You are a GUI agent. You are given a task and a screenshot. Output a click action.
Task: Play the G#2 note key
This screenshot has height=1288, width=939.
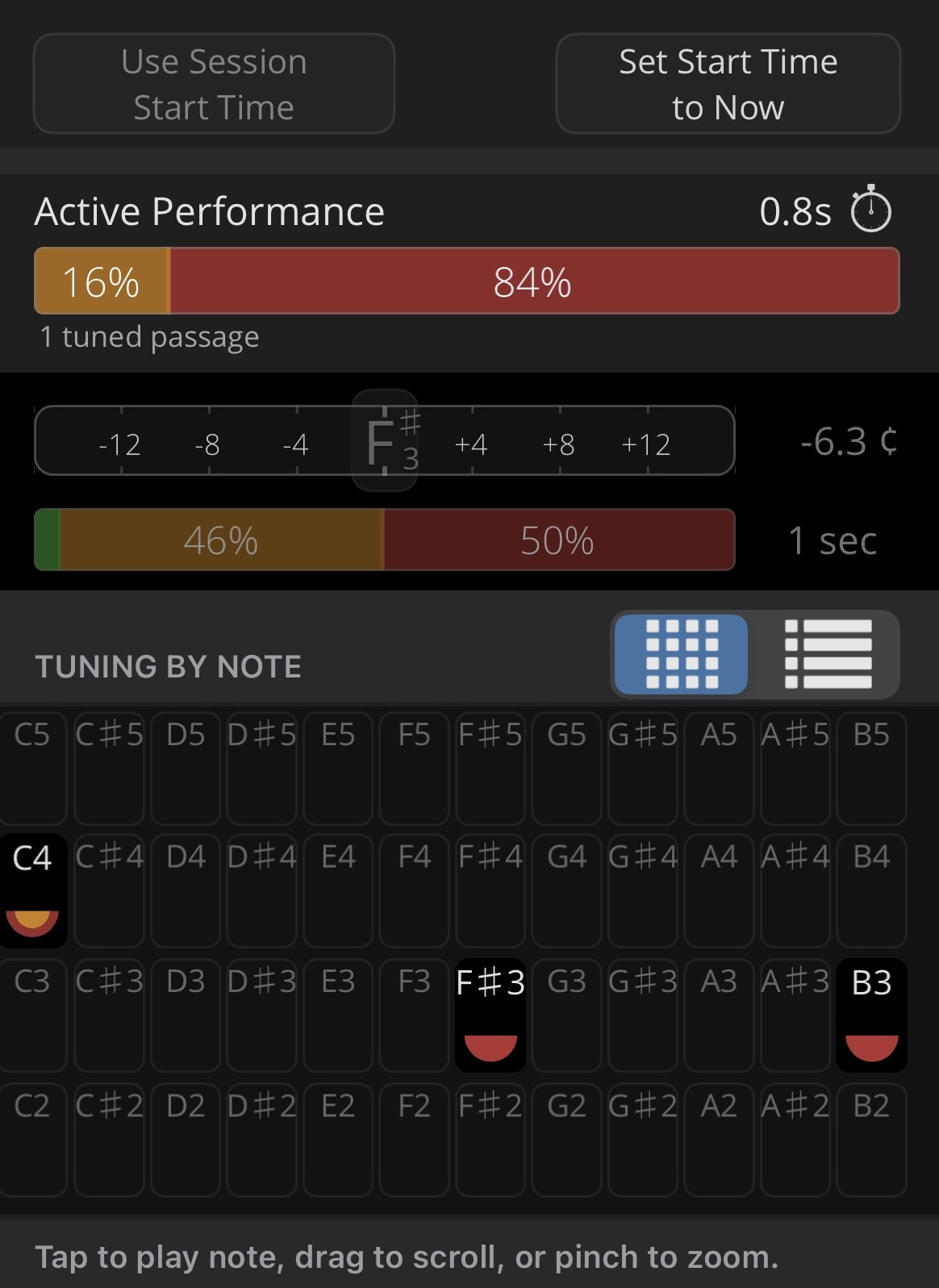point(643,1140)
